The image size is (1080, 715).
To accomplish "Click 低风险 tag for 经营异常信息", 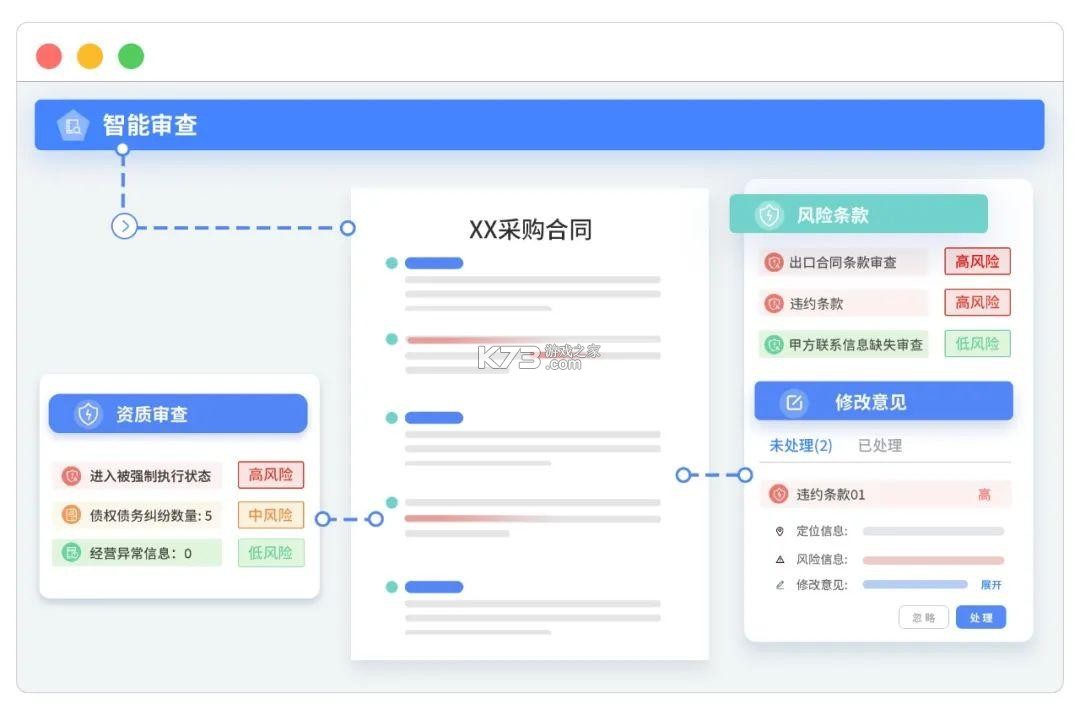I will [x=271, y=553].
